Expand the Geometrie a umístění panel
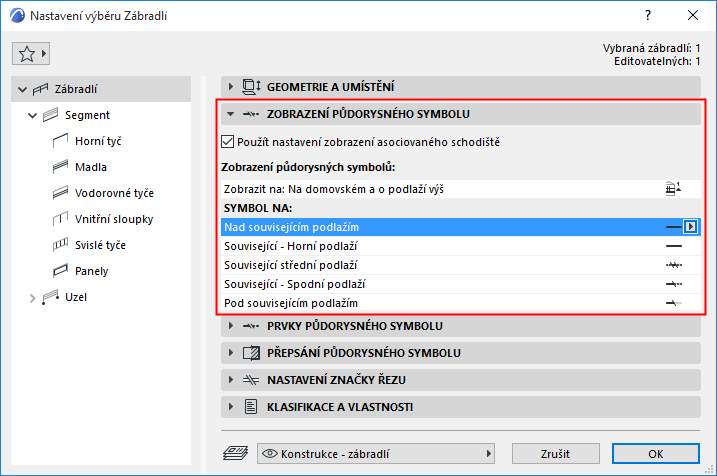This screenshot has height=476, width=717. coord(232,87)
